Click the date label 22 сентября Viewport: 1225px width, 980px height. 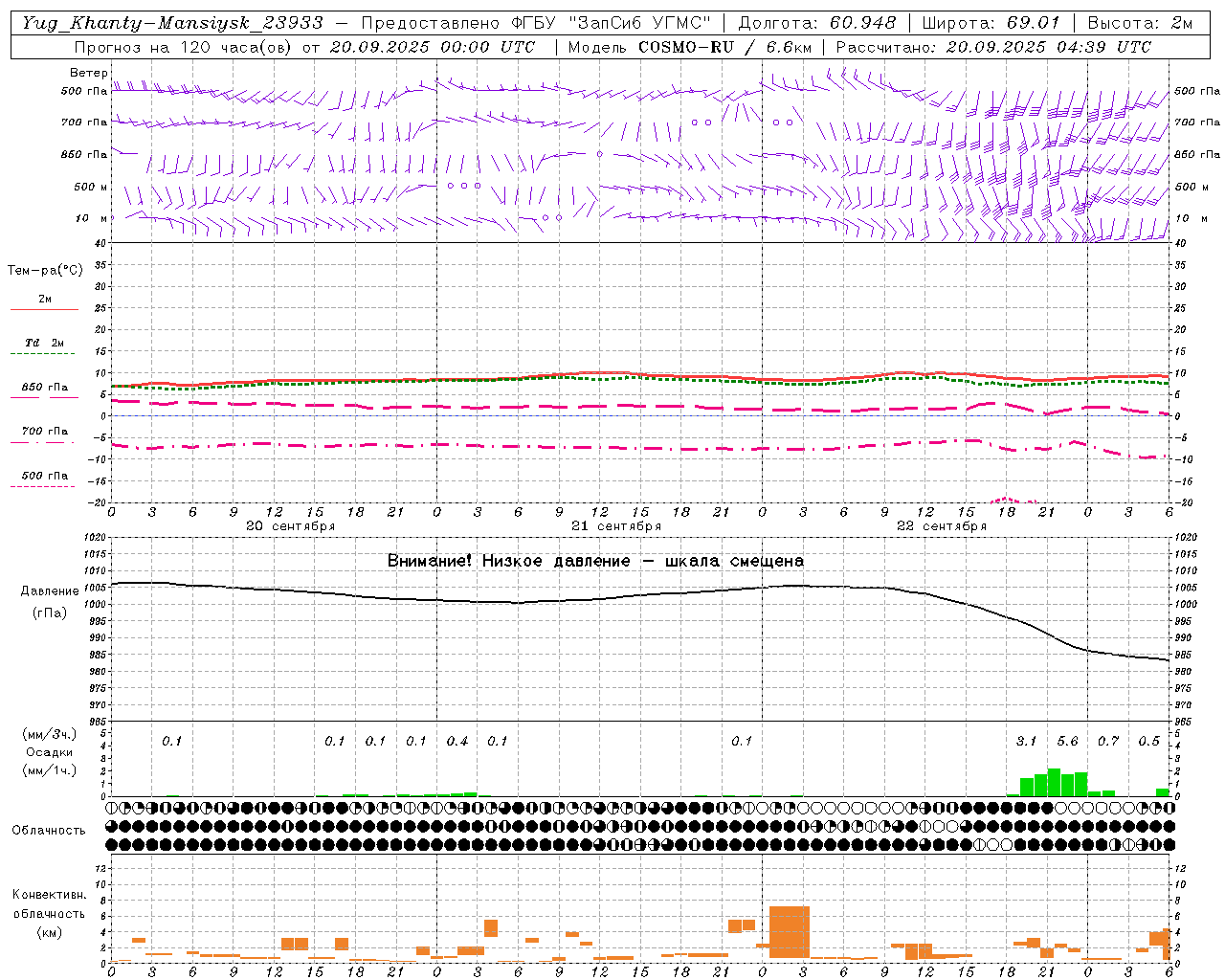pyautogui.click(x=942, y=526)
